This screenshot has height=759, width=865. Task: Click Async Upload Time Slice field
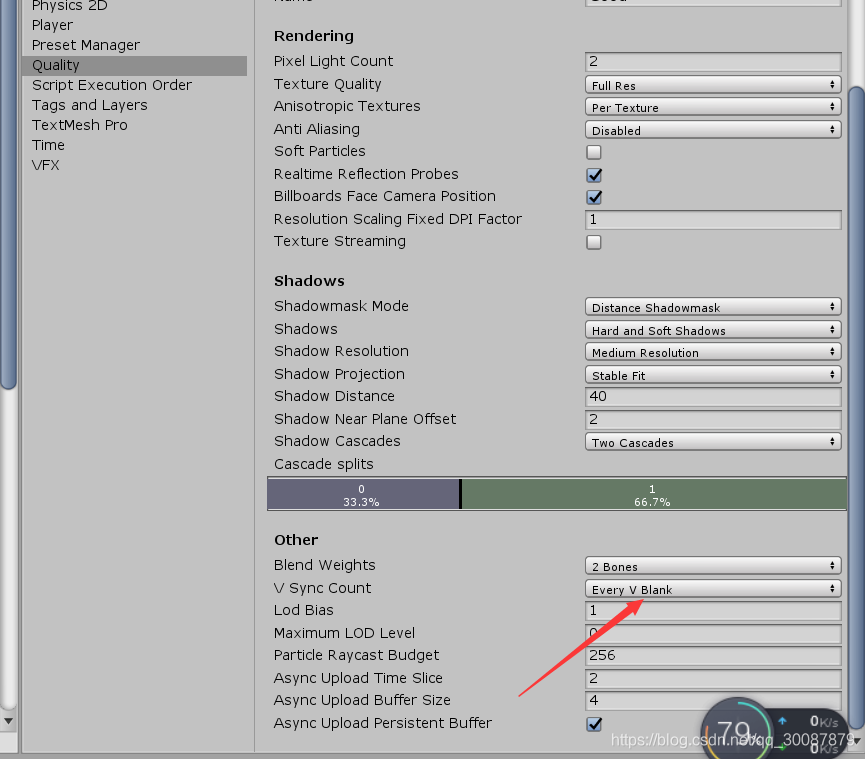713,678
